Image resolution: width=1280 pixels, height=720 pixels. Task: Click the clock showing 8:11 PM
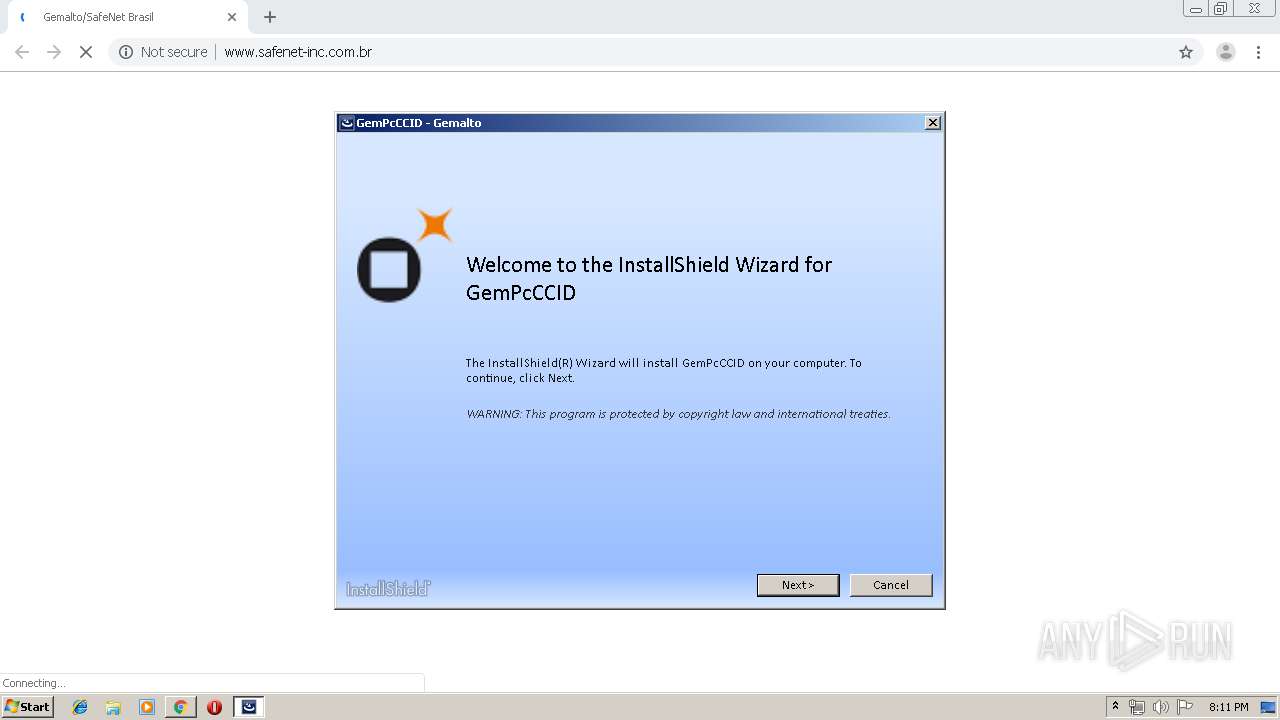(1228, 707)
